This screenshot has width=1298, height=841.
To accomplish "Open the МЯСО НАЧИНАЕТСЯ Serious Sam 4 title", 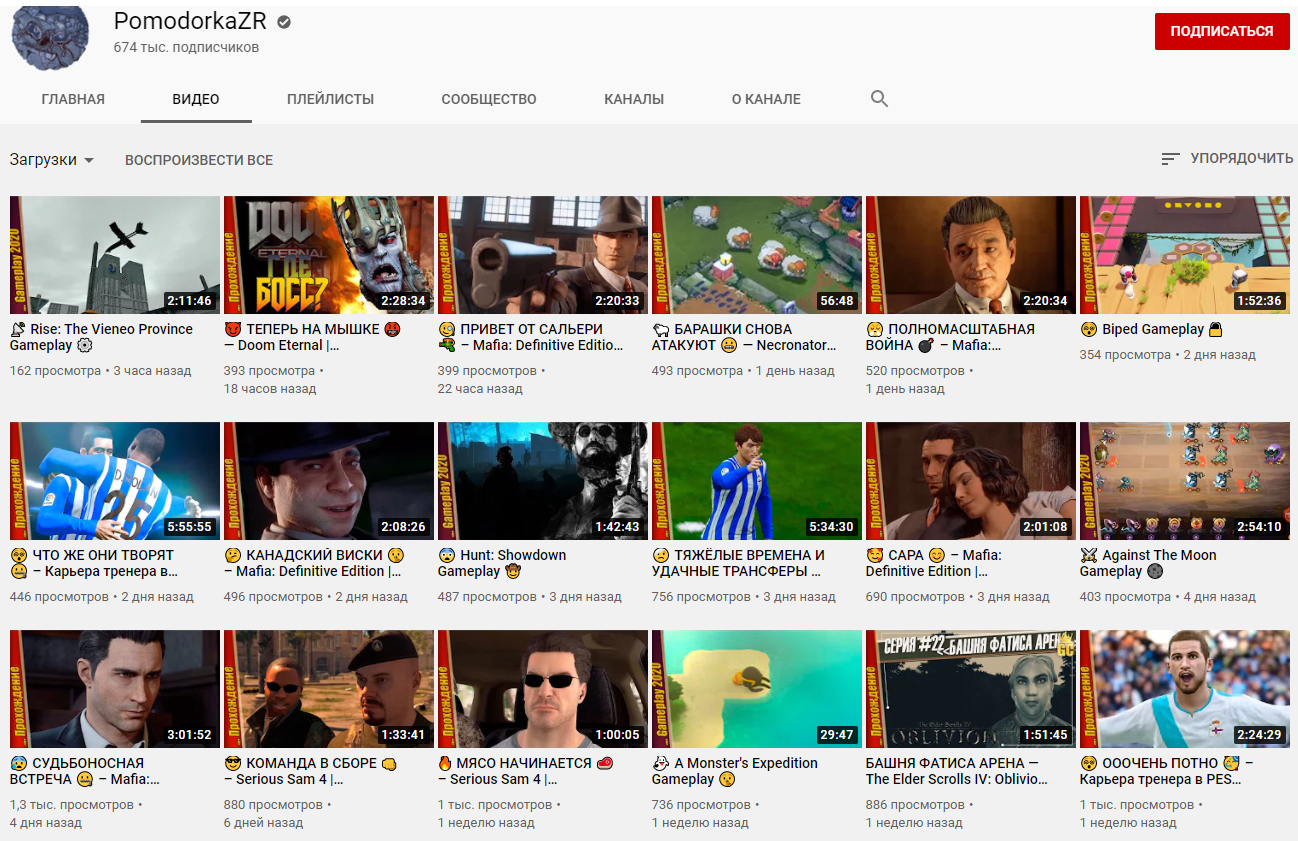I will click(526, 771).
